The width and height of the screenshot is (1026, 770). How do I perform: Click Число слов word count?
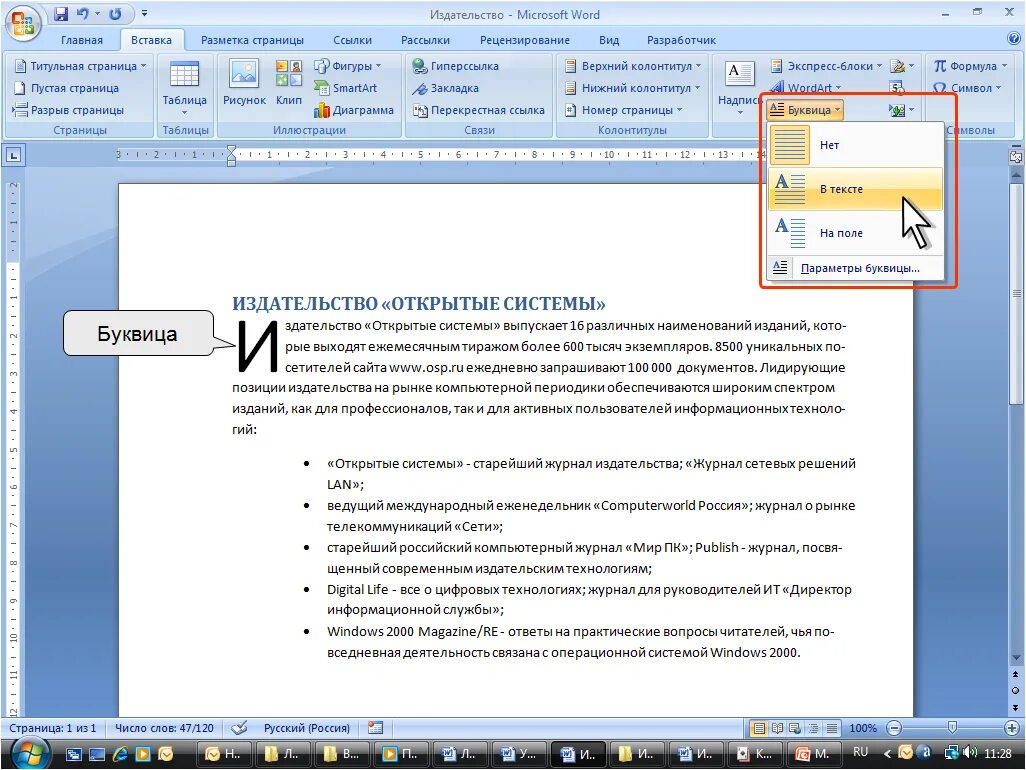point(164,728)
